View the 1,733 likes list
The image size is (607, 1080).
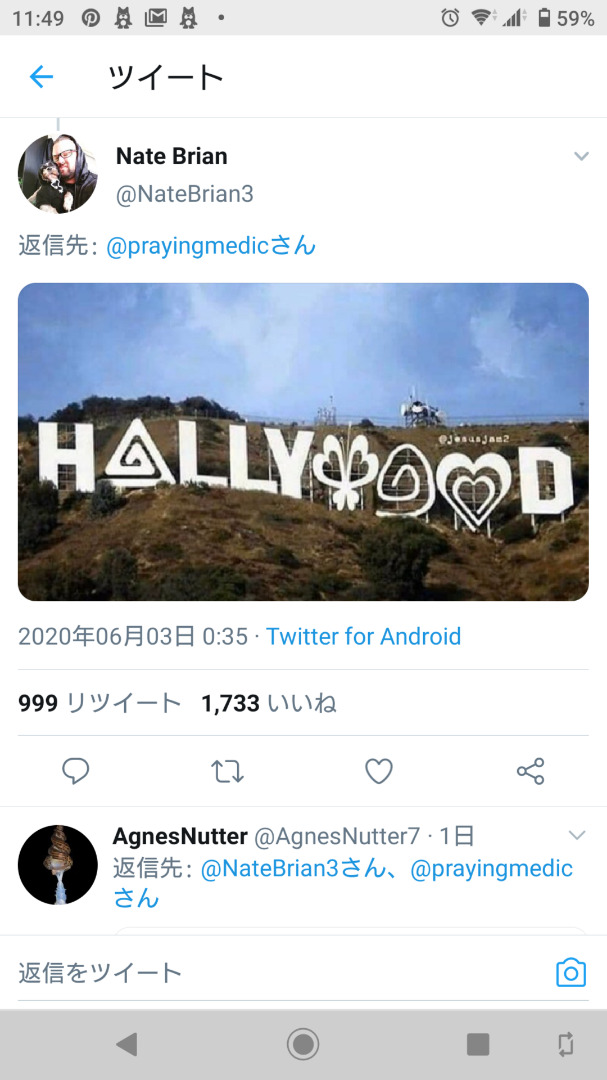click(268, 703)
